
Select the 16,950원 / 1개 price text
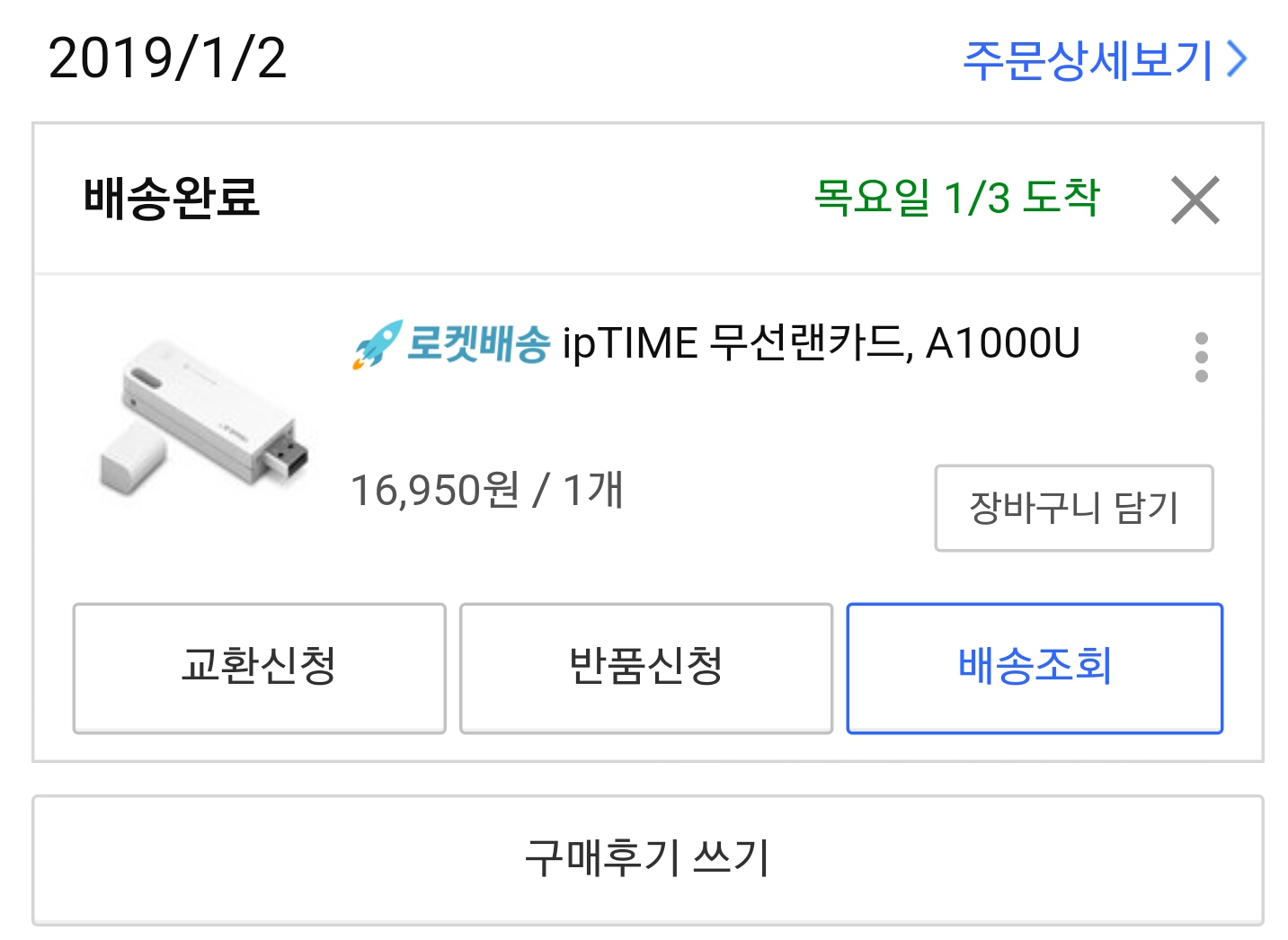pyautogui.click(x=486, y=491)
